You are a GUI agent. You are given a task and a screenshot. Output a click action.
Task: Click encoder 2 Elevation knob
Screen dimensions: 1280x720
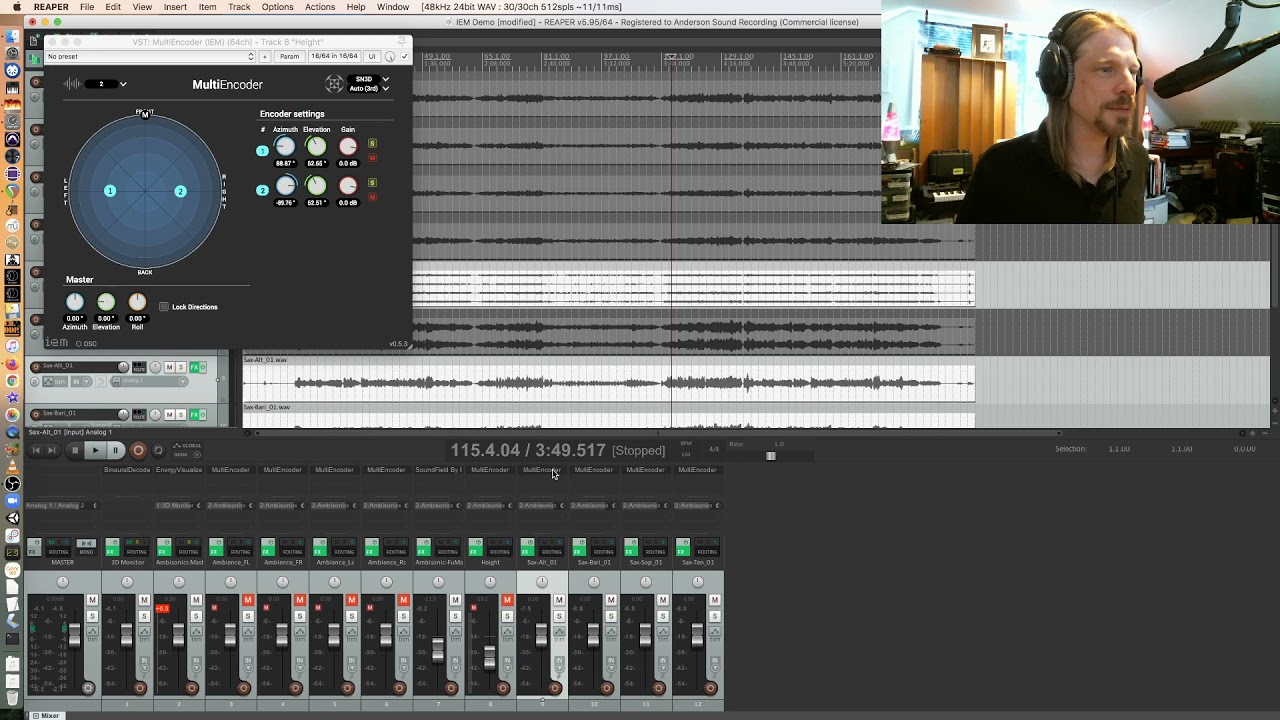tap(316, 186)
